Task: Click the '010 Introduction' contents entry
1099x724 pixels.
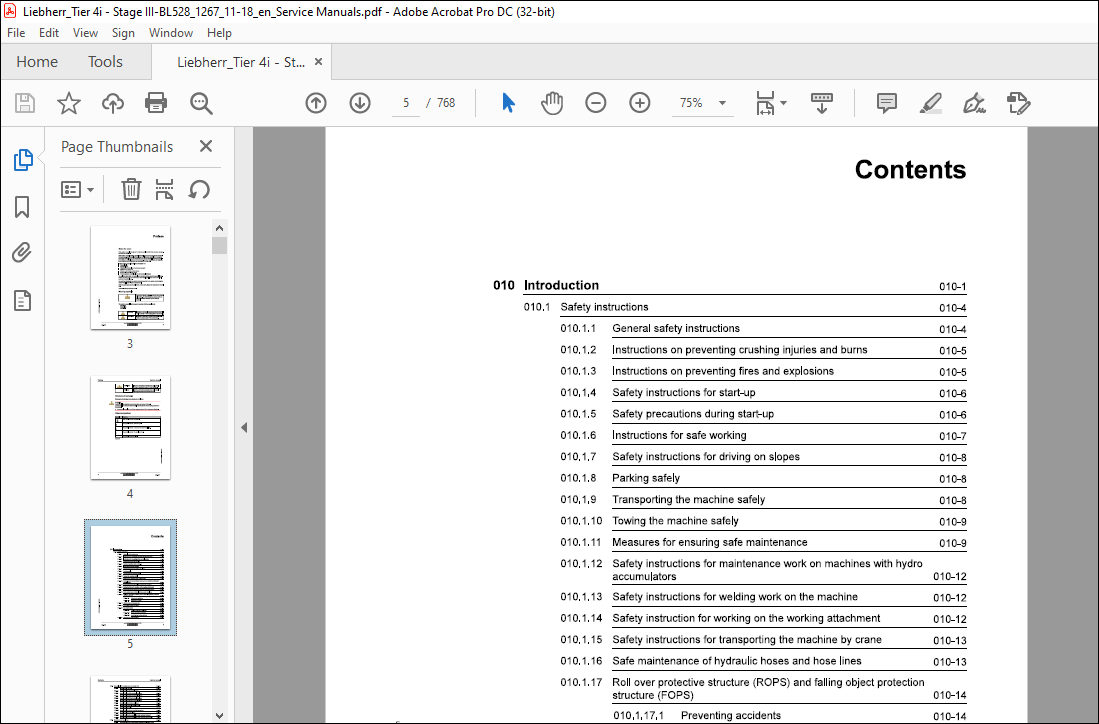Action: [x=730, y=285]
